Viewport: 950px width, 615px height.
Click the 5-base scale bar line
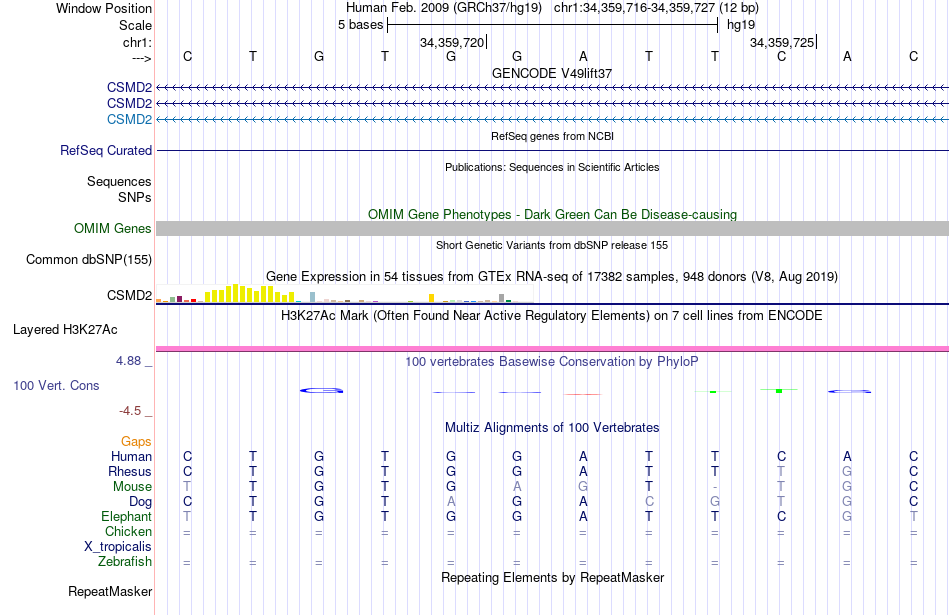(553, 25)
